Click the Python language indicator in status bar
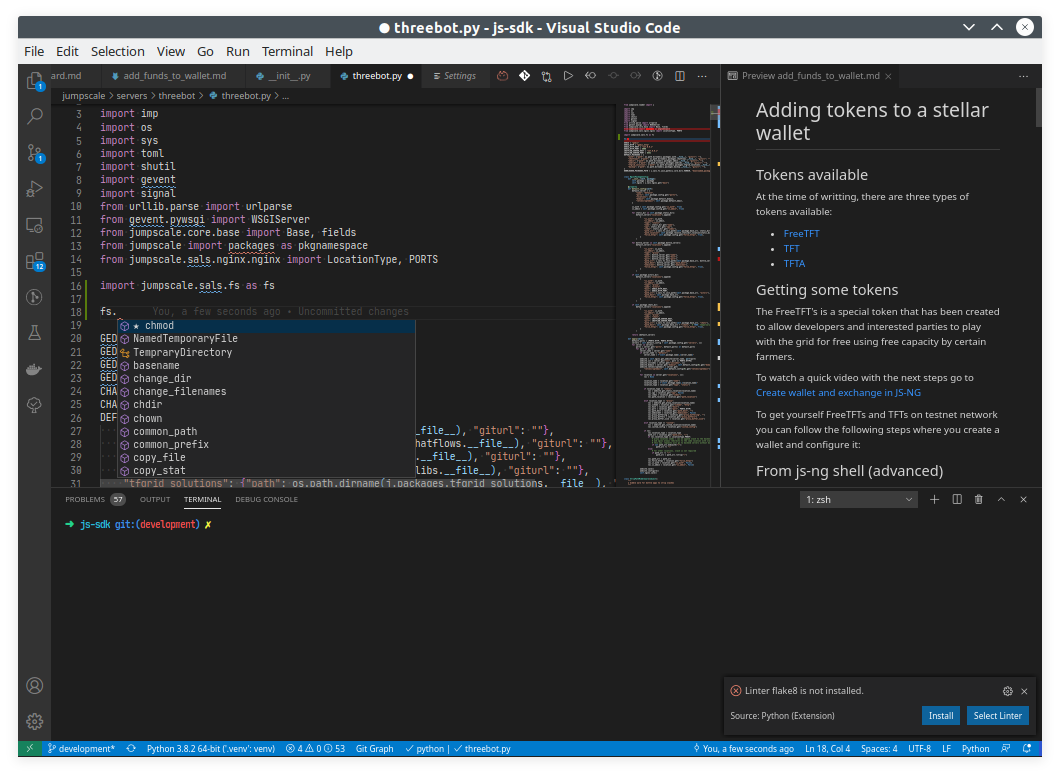 coord(974,748)
